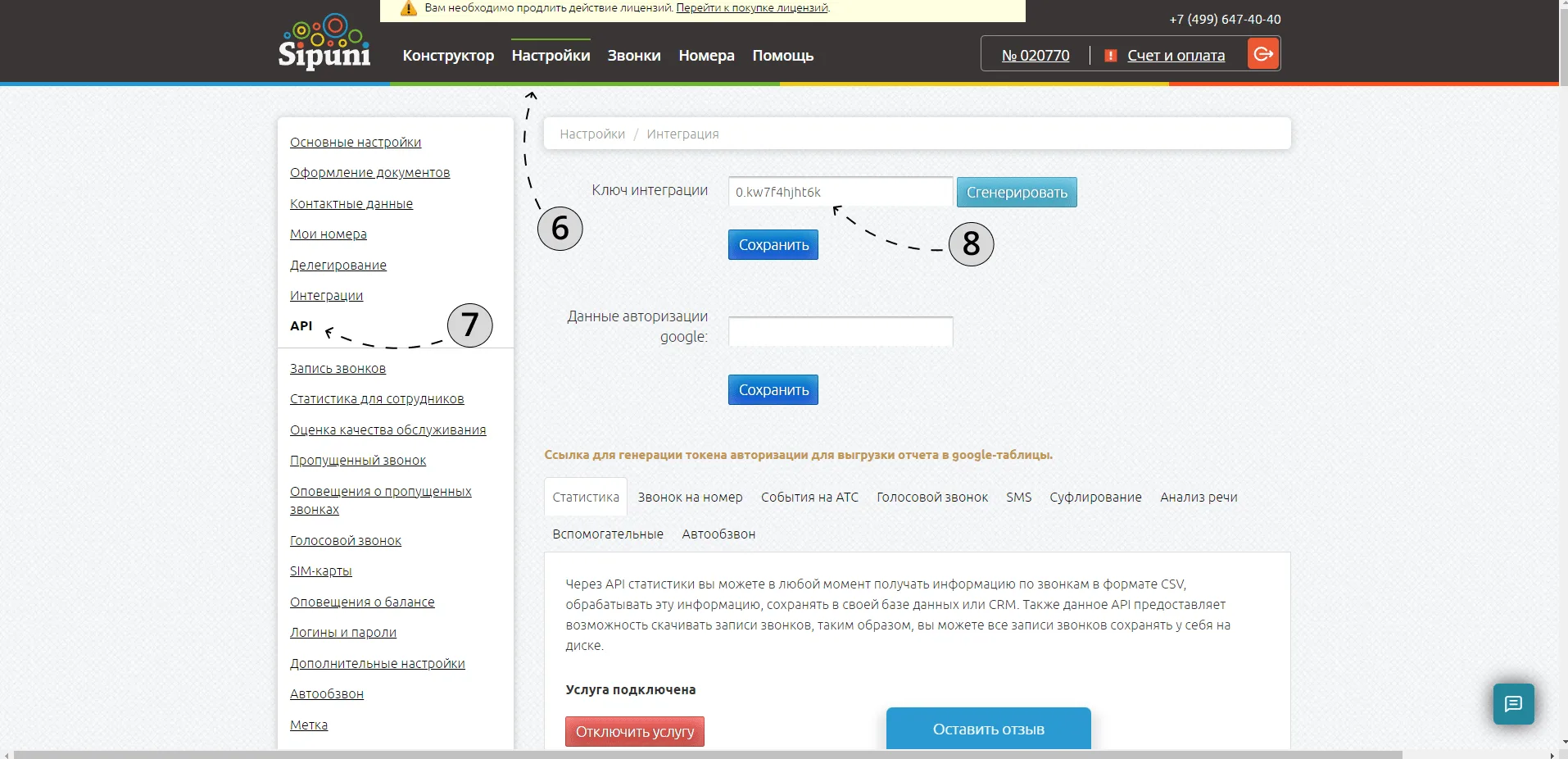Open Статистика для сотрудников settings
The image size is (1568, 759).
coord(377,399)
